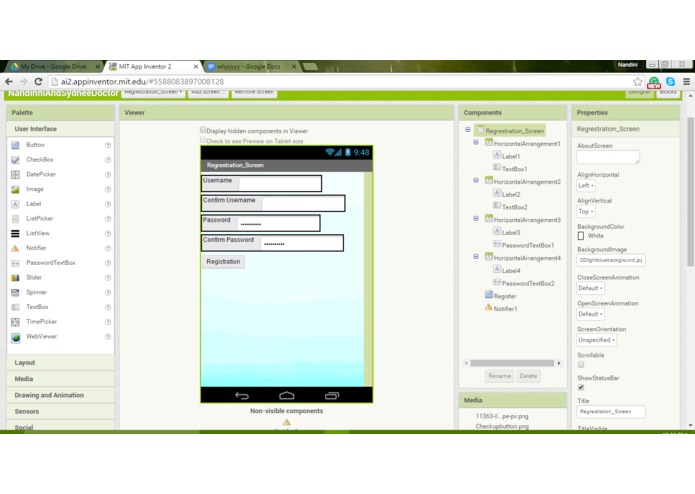The image size is (695, 494).
Task: Choose the Spinner palette icon
Action: [x=15, y=292]
